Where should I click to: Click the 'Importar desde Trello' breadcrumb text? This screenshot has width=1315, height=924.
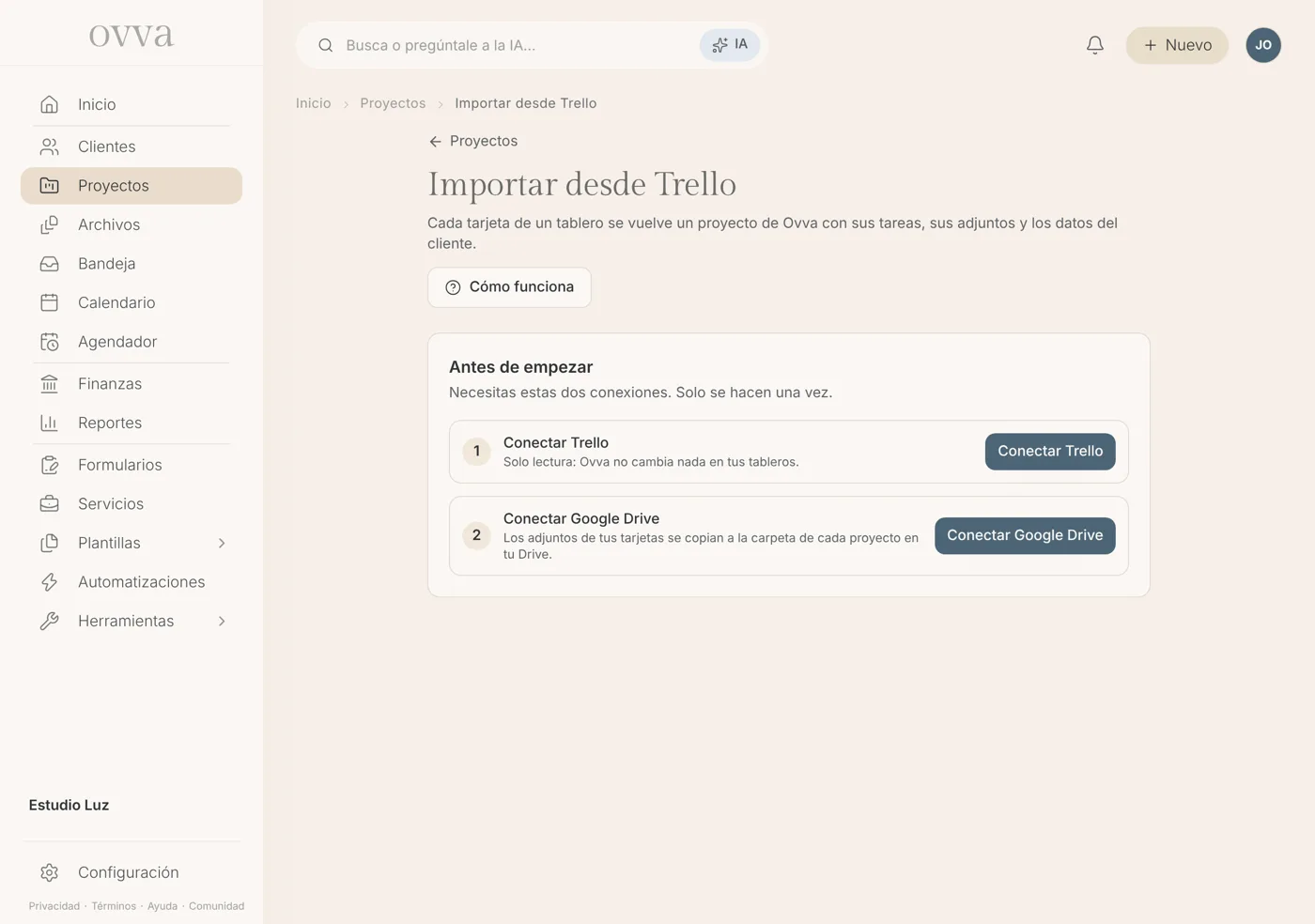pyautogui.click(x=526, y=103)
